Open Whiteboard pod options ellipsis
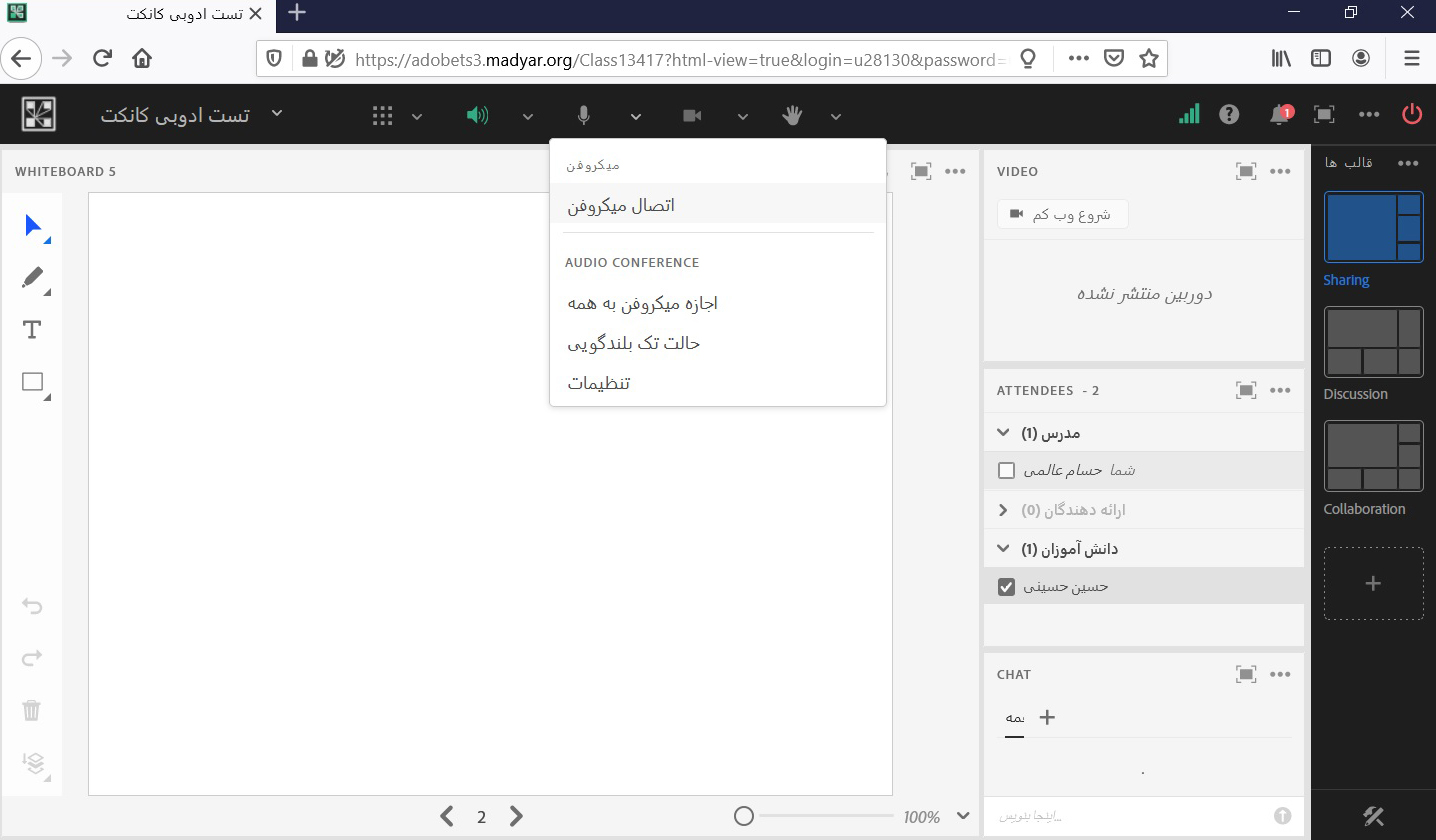The image size is (1436, 840). 956,171
